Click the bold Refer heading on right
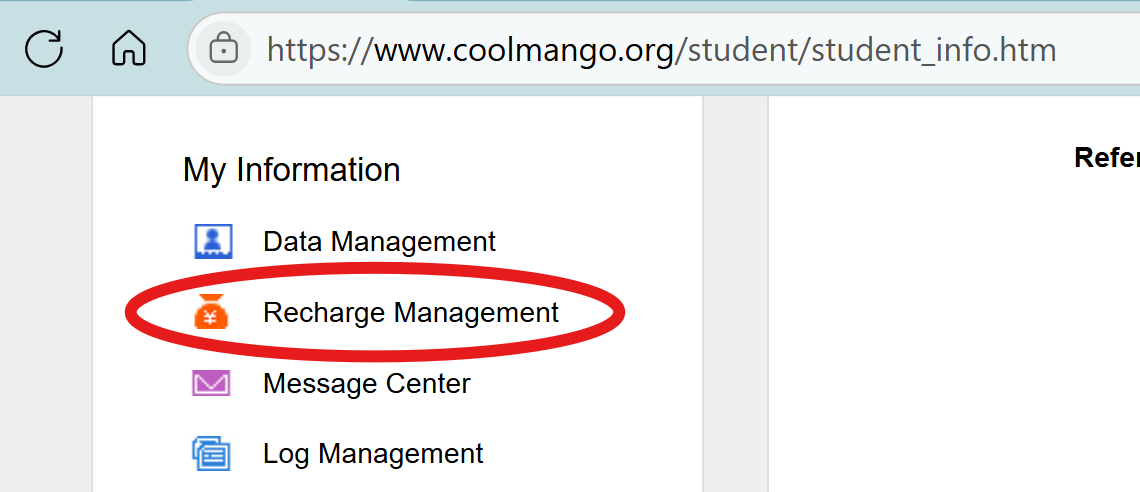Image resolution: width=1140 pixels, height=492 pixels. click(1107, 158)
